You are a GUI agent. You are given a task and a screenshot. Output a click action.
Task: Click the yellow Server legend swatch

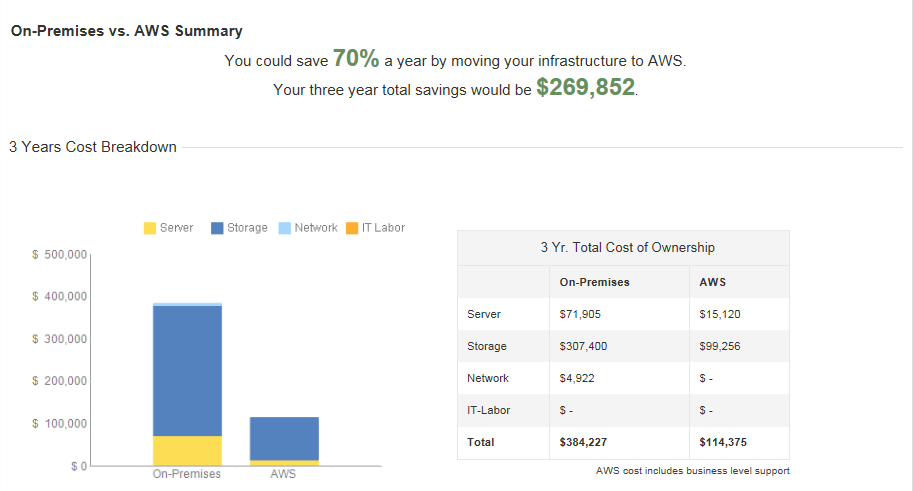(x=150, y=228)
